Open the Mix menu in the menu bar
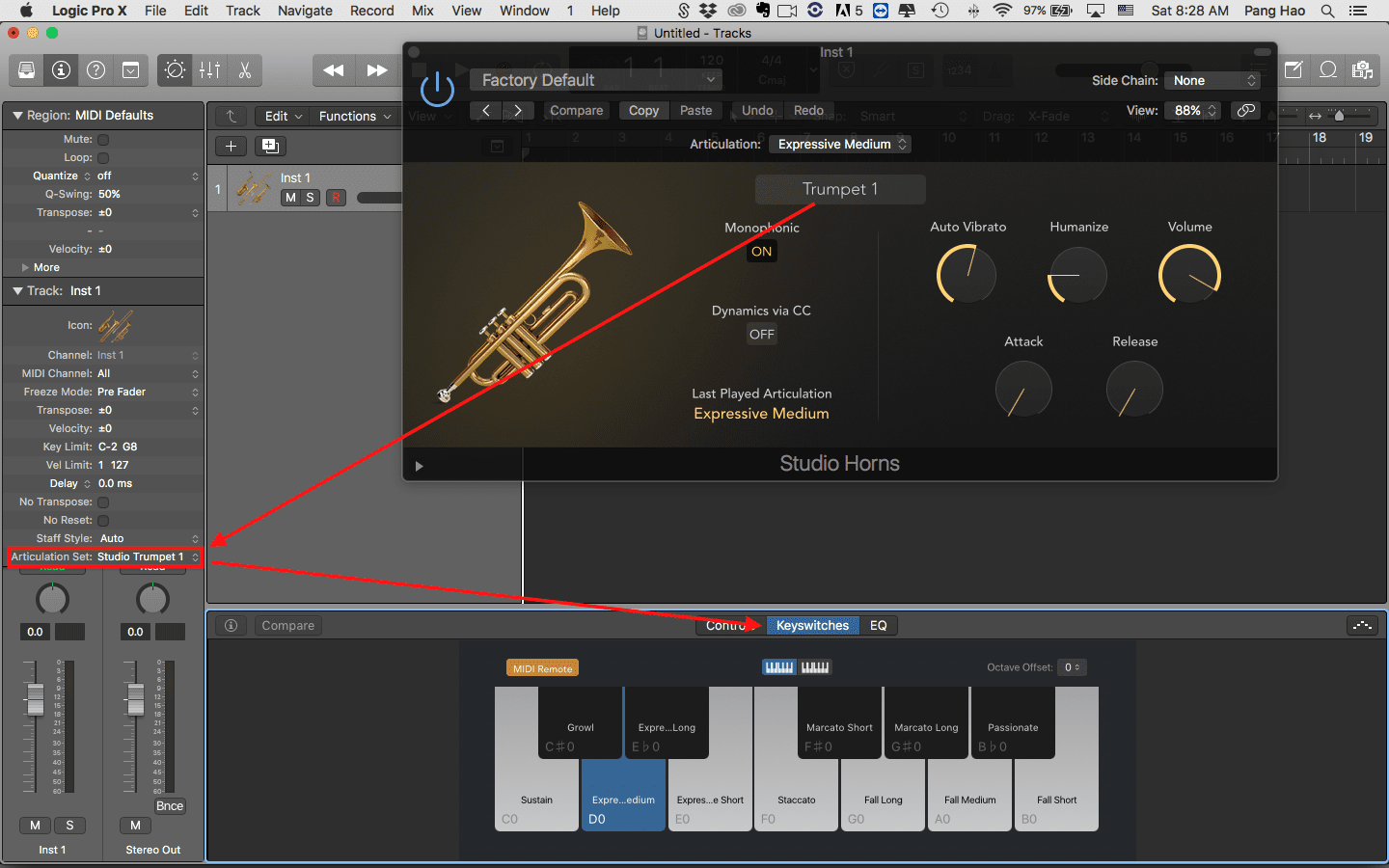The image size is (1389, 868). (422, 11)
